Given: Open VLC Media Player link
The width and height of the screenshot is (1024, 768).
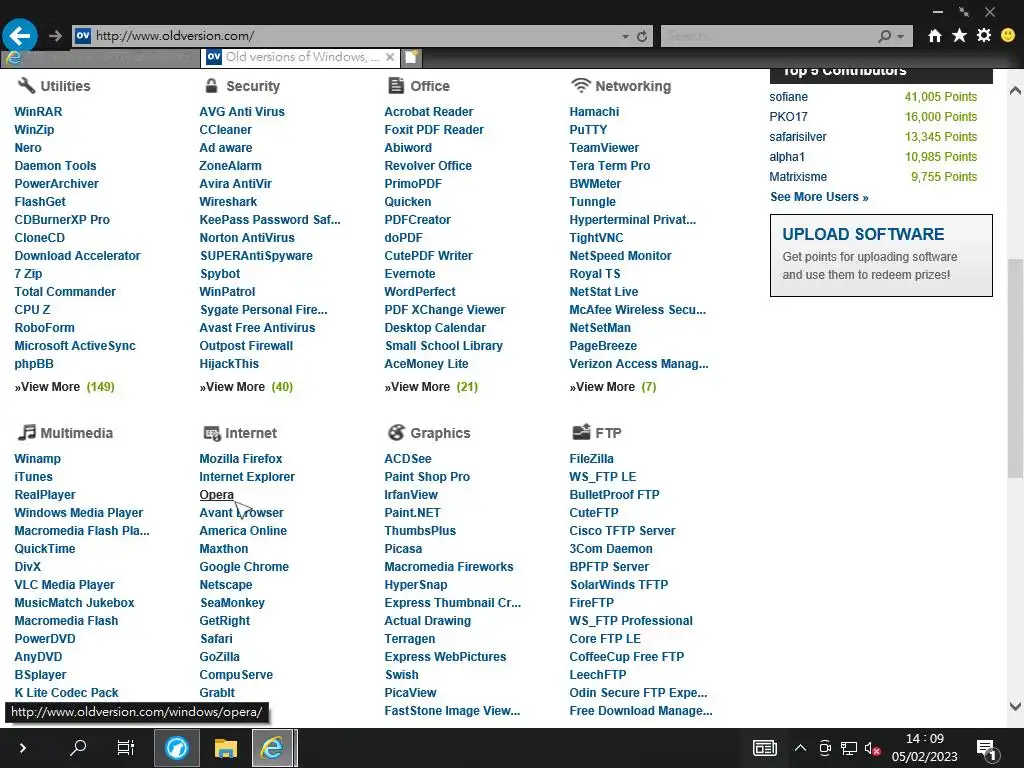Looking at the screenshot, I should [65, 585].
